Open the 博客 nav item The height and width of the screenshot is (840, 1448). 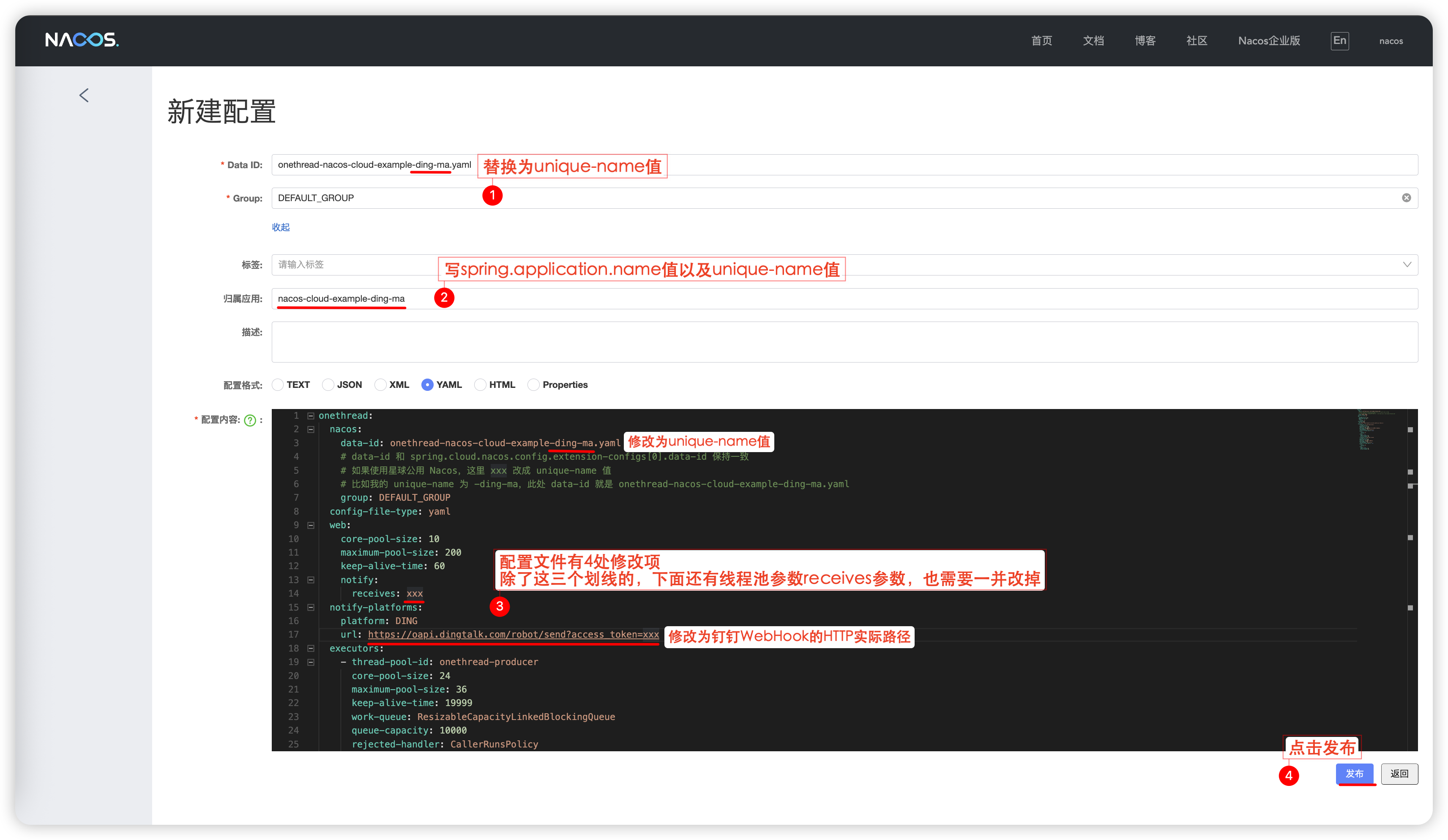tap(1145, 41)
